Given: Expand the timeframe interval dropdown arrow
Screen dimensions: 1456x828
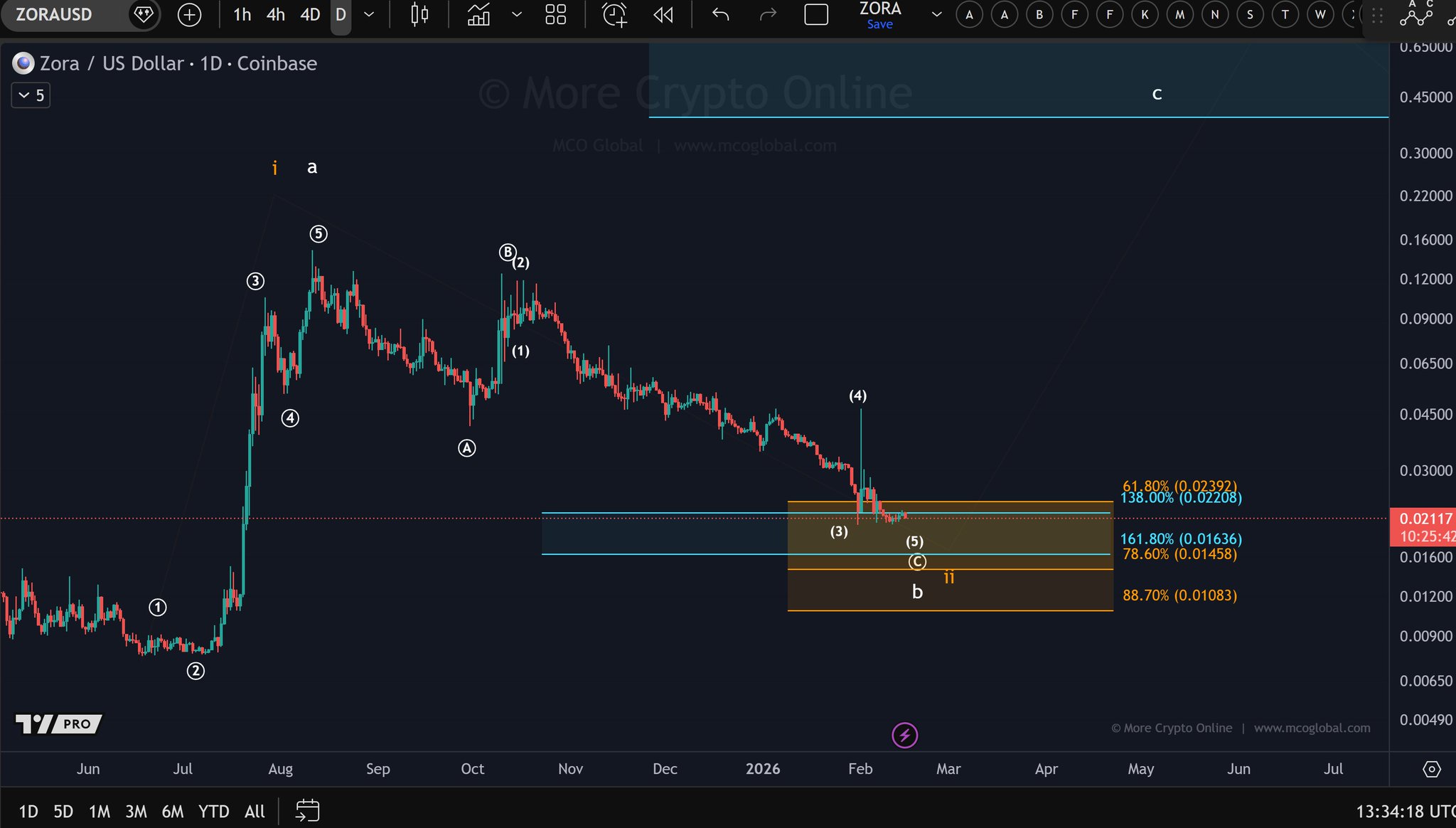Looking at the screenshot, I should coord(369,14).
